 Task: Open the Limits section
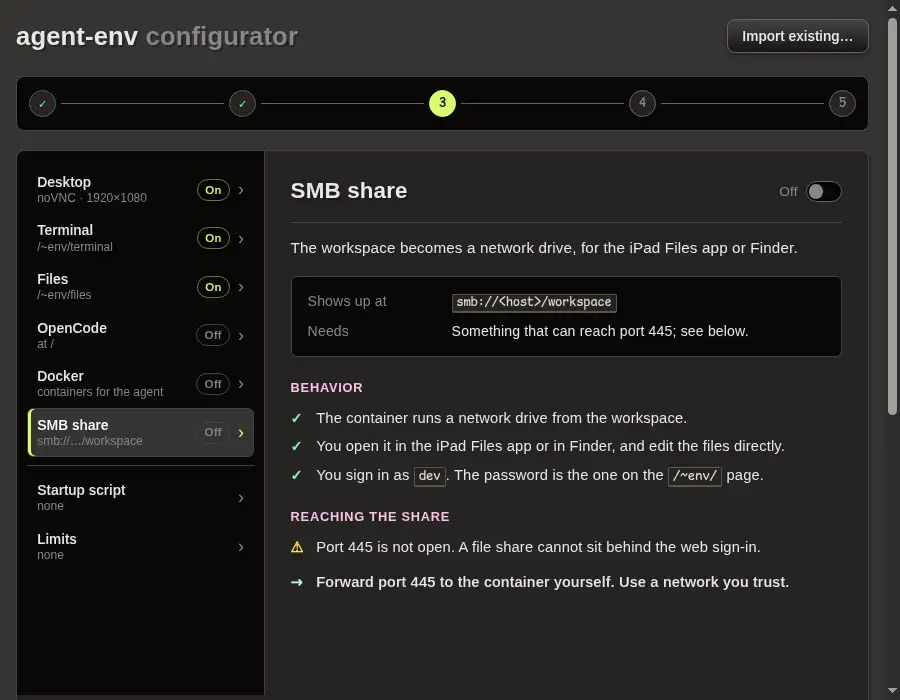141,546
